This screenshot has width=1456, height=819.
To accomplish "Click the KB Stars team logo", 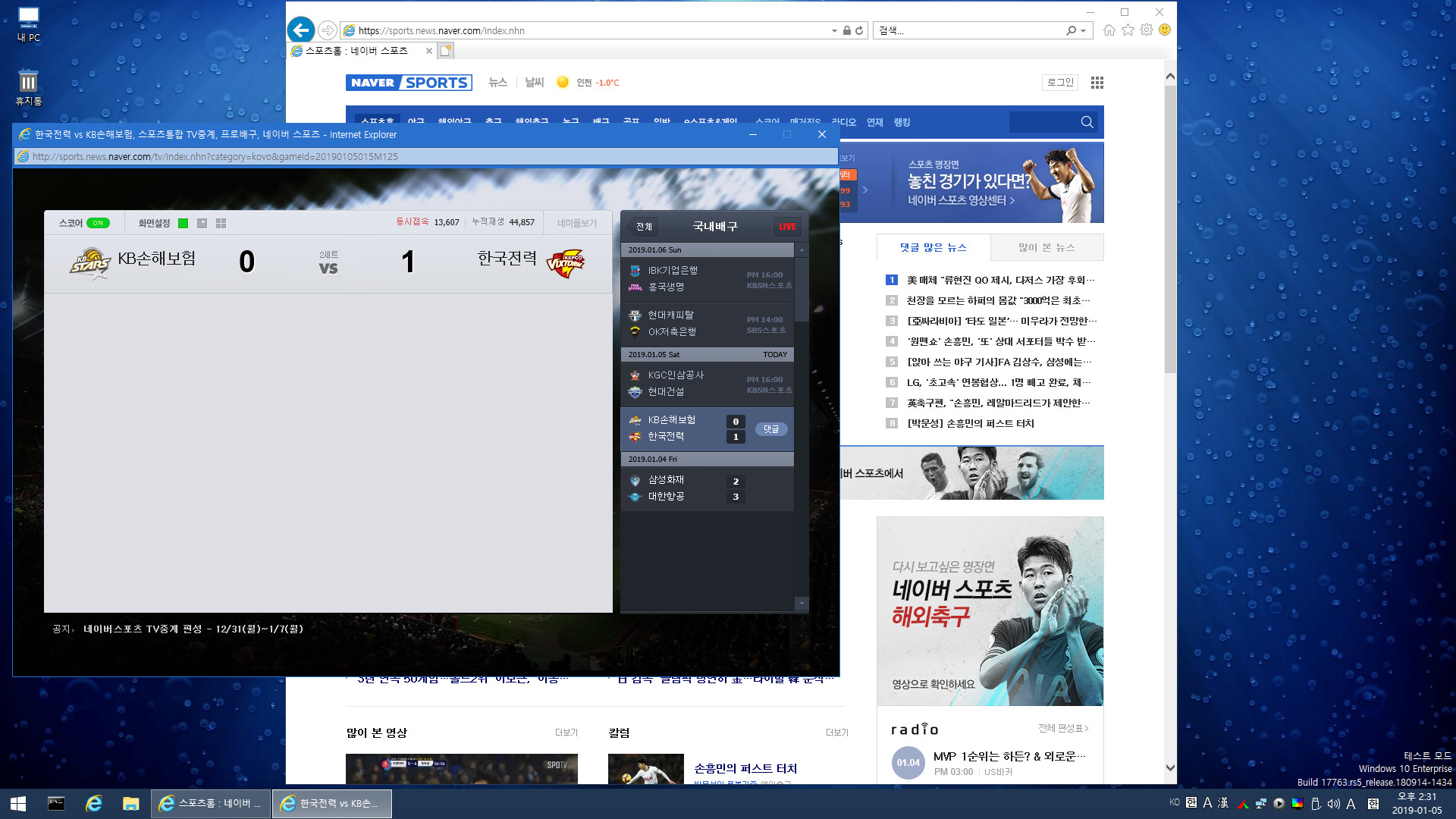I will point(91,262).
